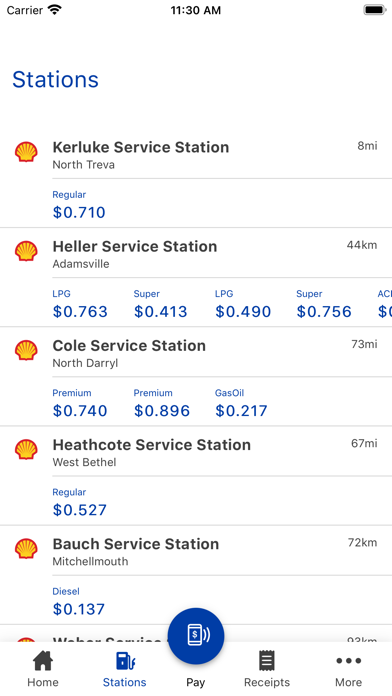Tap Bauch Diesel price $0.137
392x696 pixels.
coord(79,609)
